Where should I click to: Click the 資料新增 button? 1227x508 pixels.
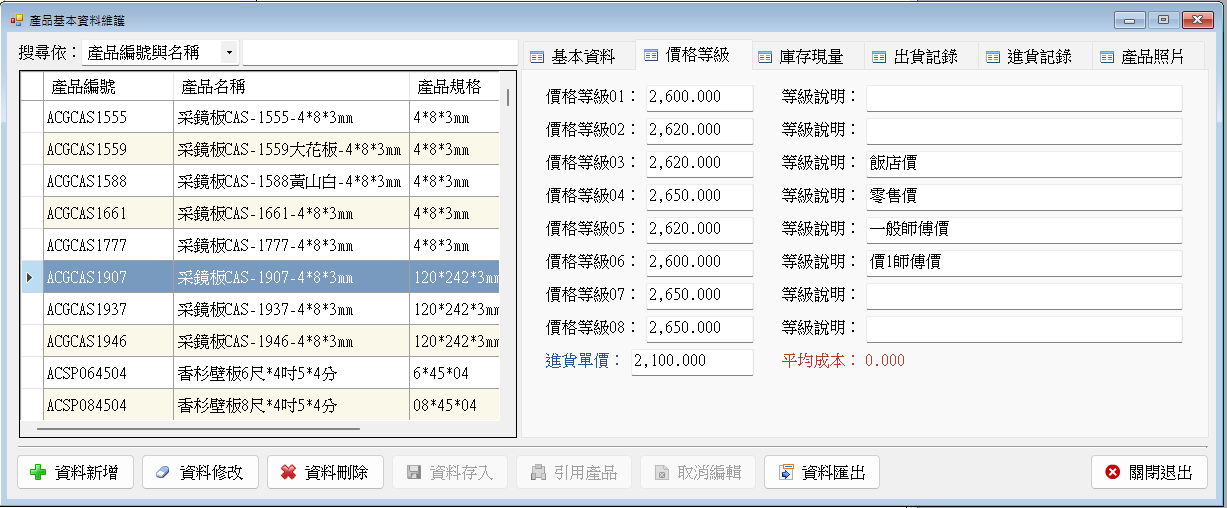pos(75,473)
